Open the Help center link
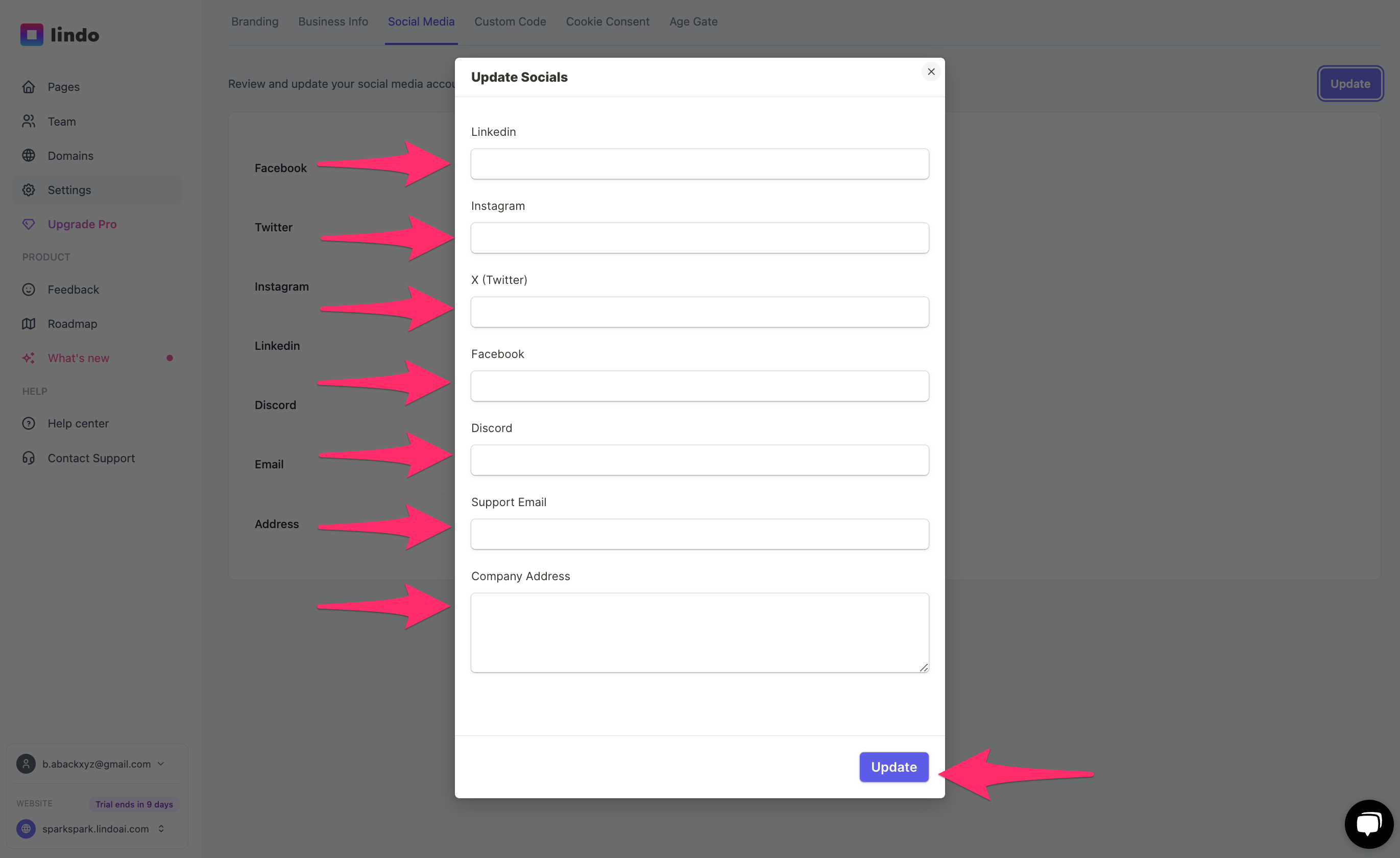The width and height of the screenshot is (1400, 858). click(79, 423)
